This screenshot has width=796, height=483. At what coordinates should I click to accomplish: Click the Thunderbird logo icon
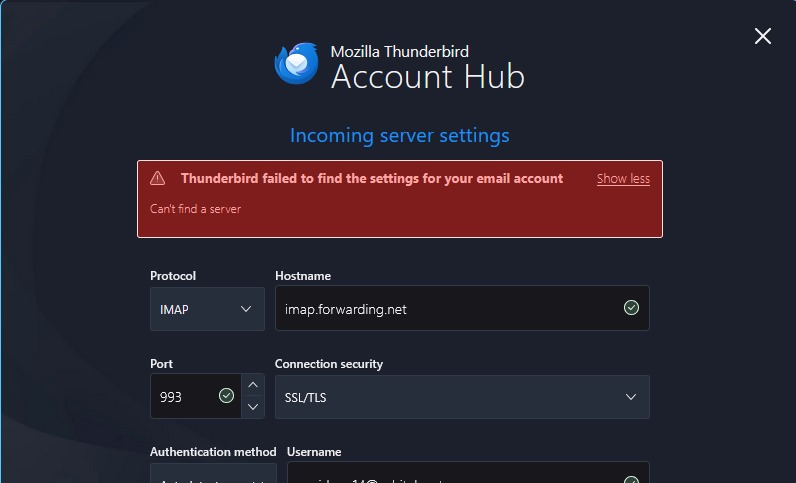click(x=296, y=63)
